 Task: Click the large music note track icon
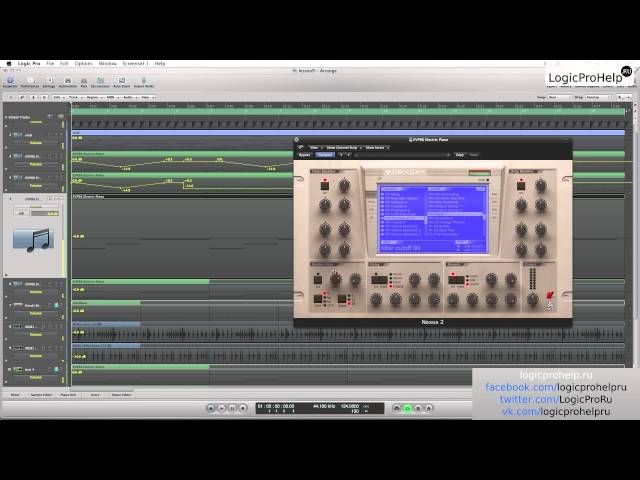(33, 241)
